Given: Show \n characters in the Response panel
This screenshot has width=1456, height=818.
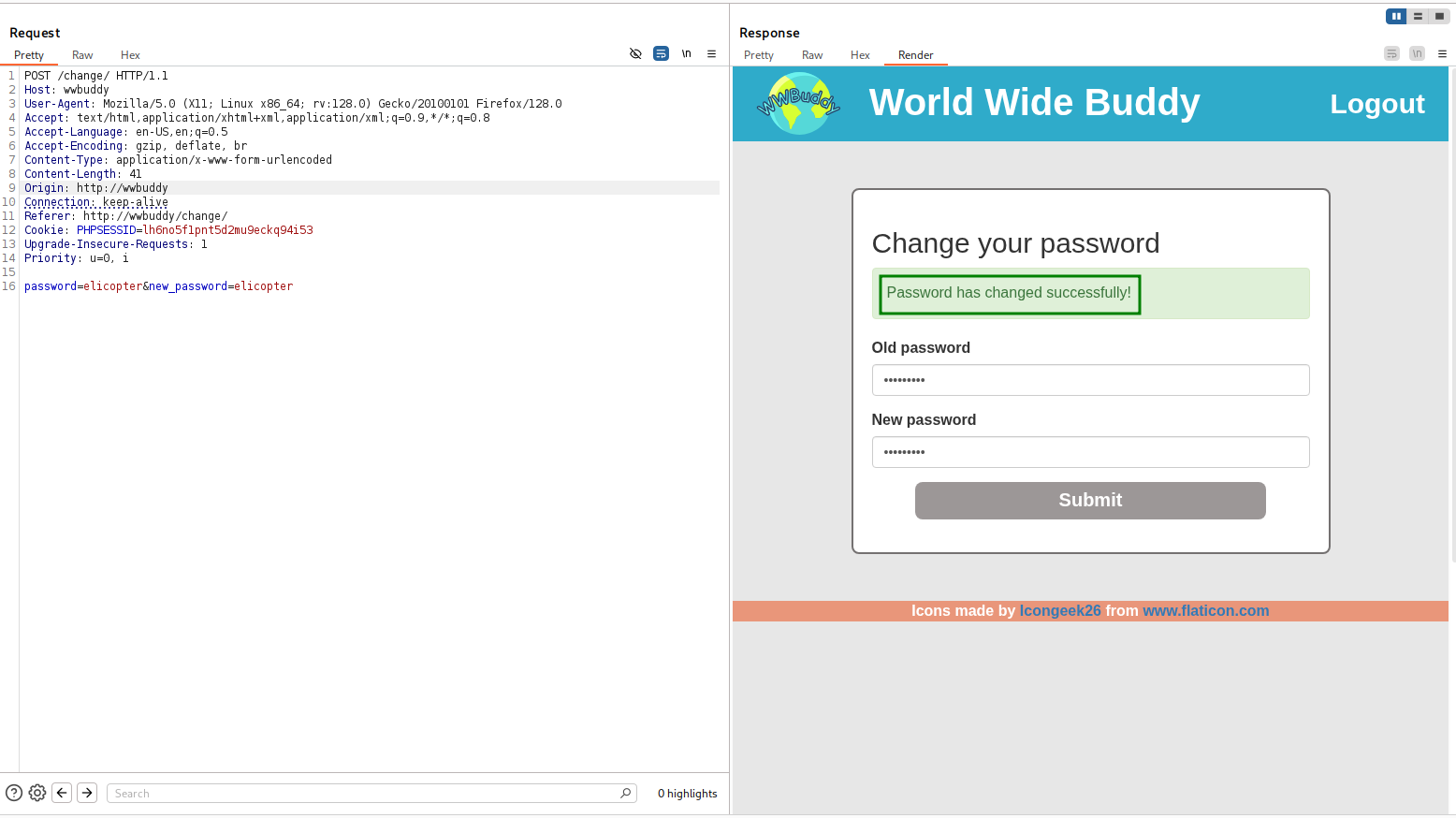Looking at the screenshot, I should 1417,53.
